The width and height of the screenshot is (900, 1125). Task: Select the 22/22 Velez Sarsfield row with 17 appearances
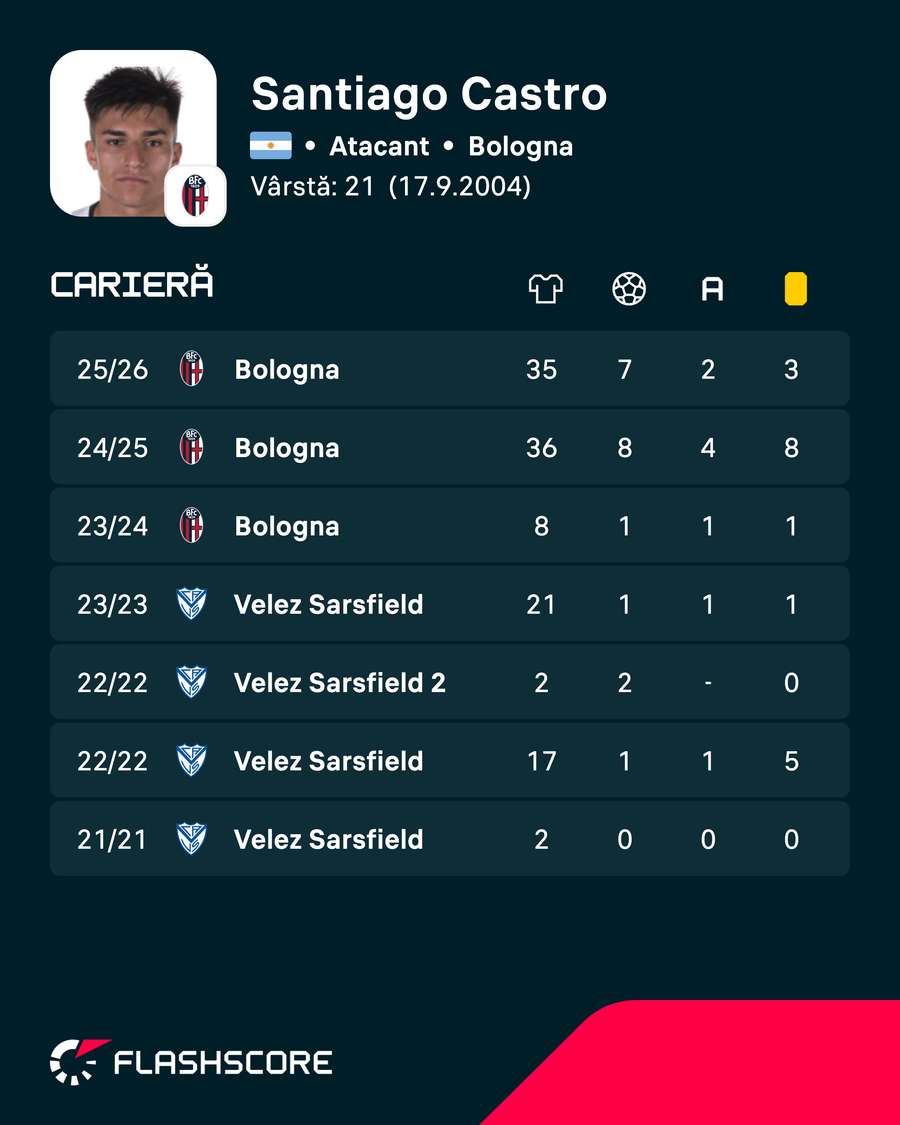click(449, 761)
